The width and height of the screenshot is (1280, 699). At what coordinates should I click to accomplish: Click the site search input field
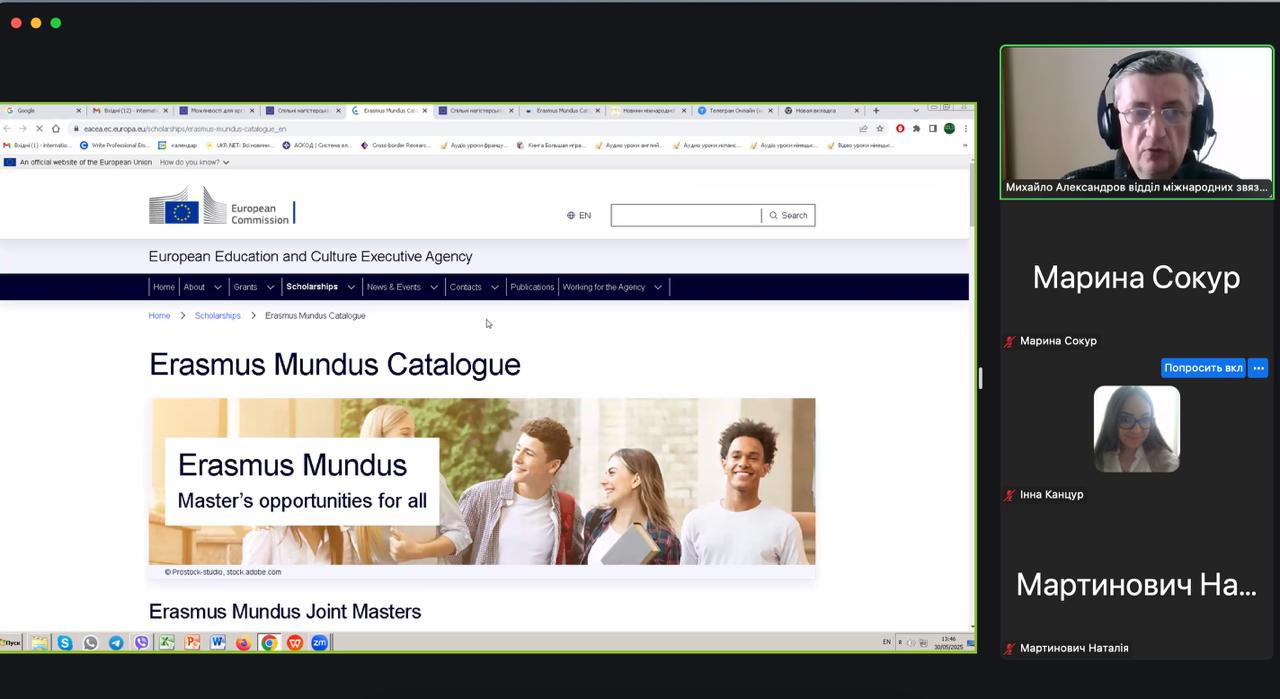tap(686, 215)
